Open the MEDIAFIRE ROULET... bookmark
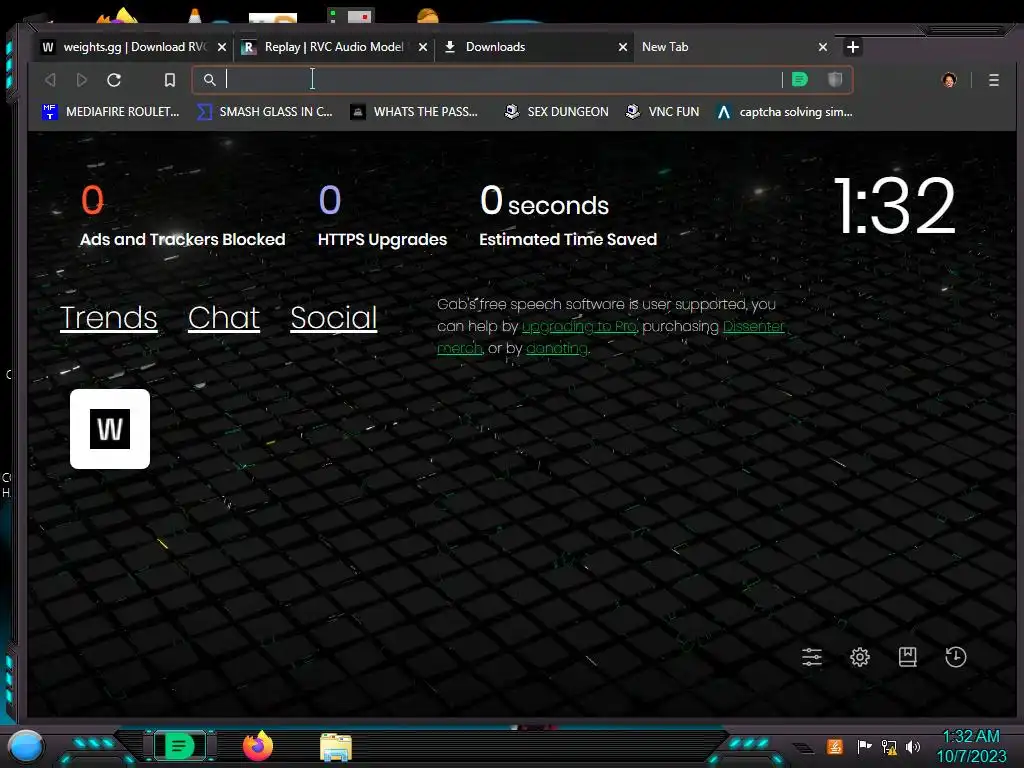This screenshot has width=1024, height=768. pyautogui.click(x=110, y=112)
